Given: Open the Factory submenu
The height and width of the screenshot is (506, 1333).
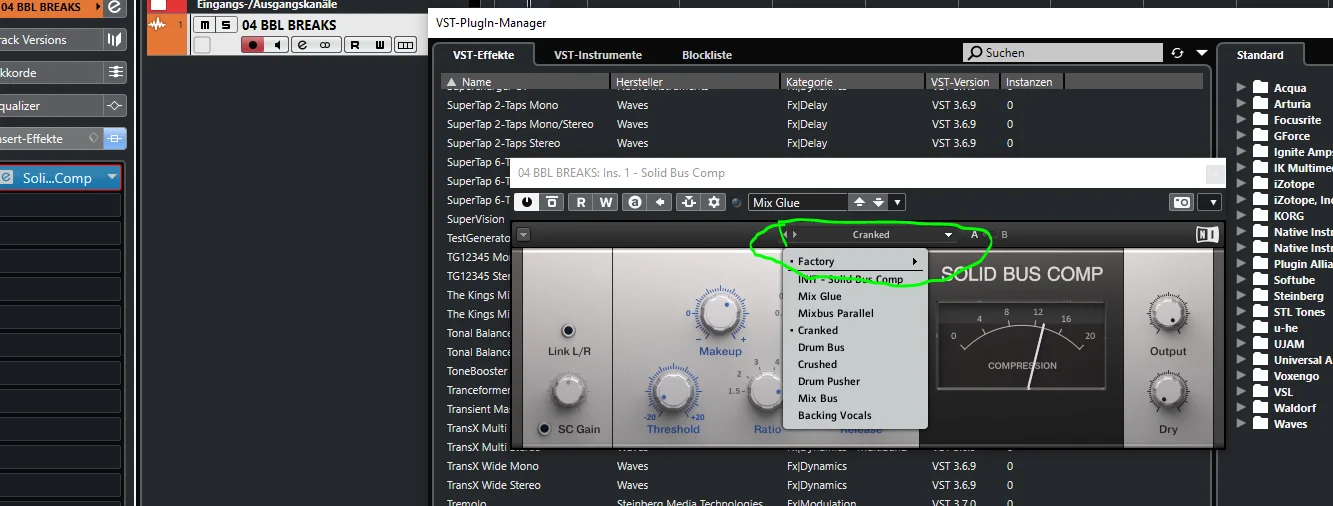Looking at the screenshot, I should 855,261.
